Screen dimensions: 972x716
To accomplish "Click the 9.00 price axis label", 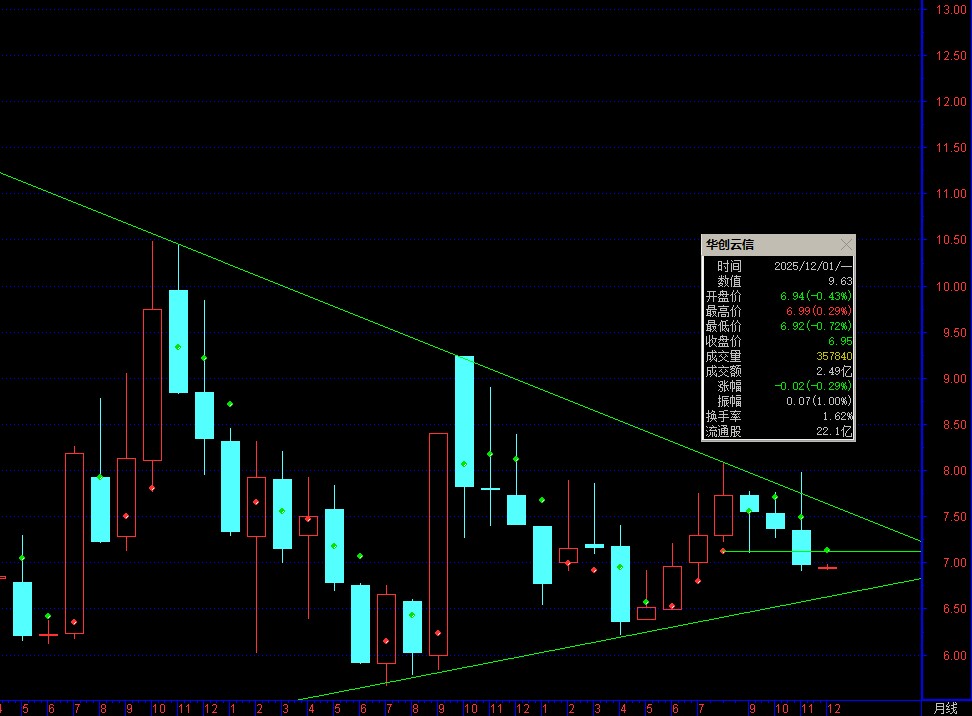I will pos(954,379).
